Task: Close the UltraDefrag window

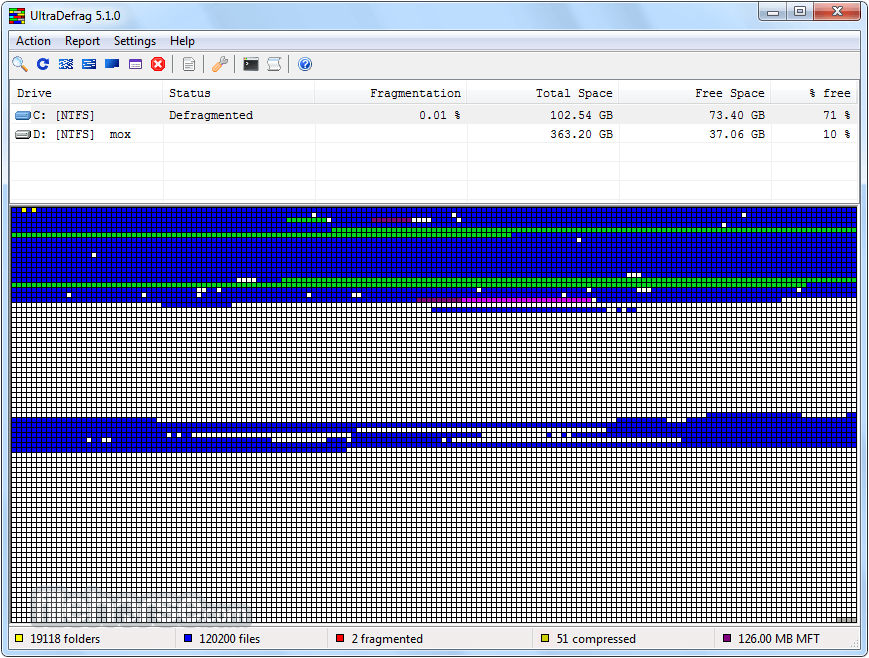Action: (837, 12)
